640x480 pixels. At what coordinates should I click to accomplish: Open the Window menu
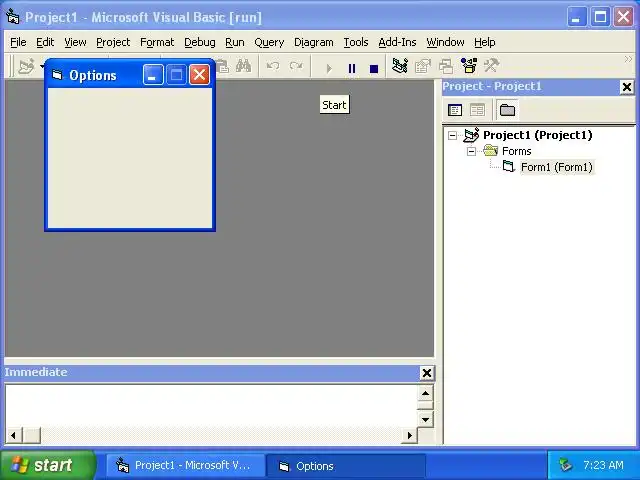point(445,42)
